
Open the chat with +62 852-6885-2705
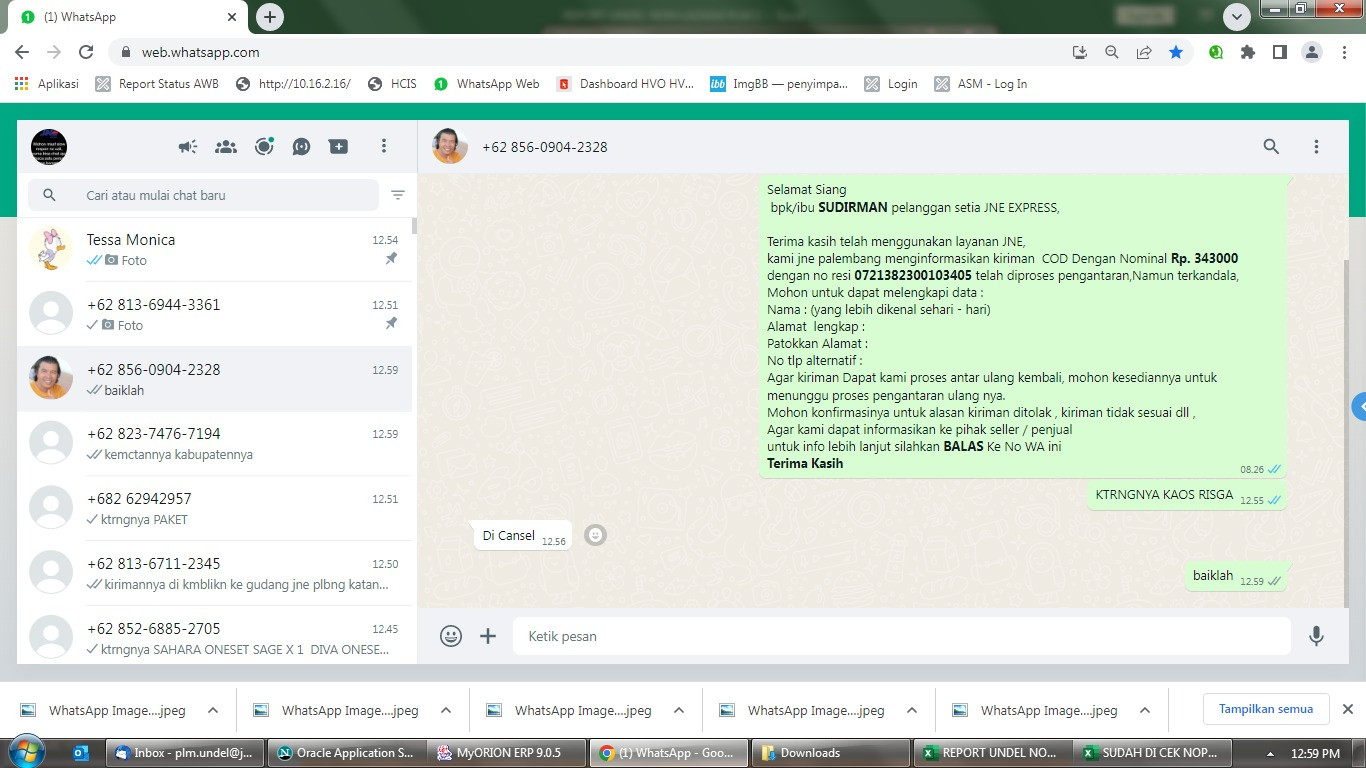pyautogui.click(x=214, y=635)
